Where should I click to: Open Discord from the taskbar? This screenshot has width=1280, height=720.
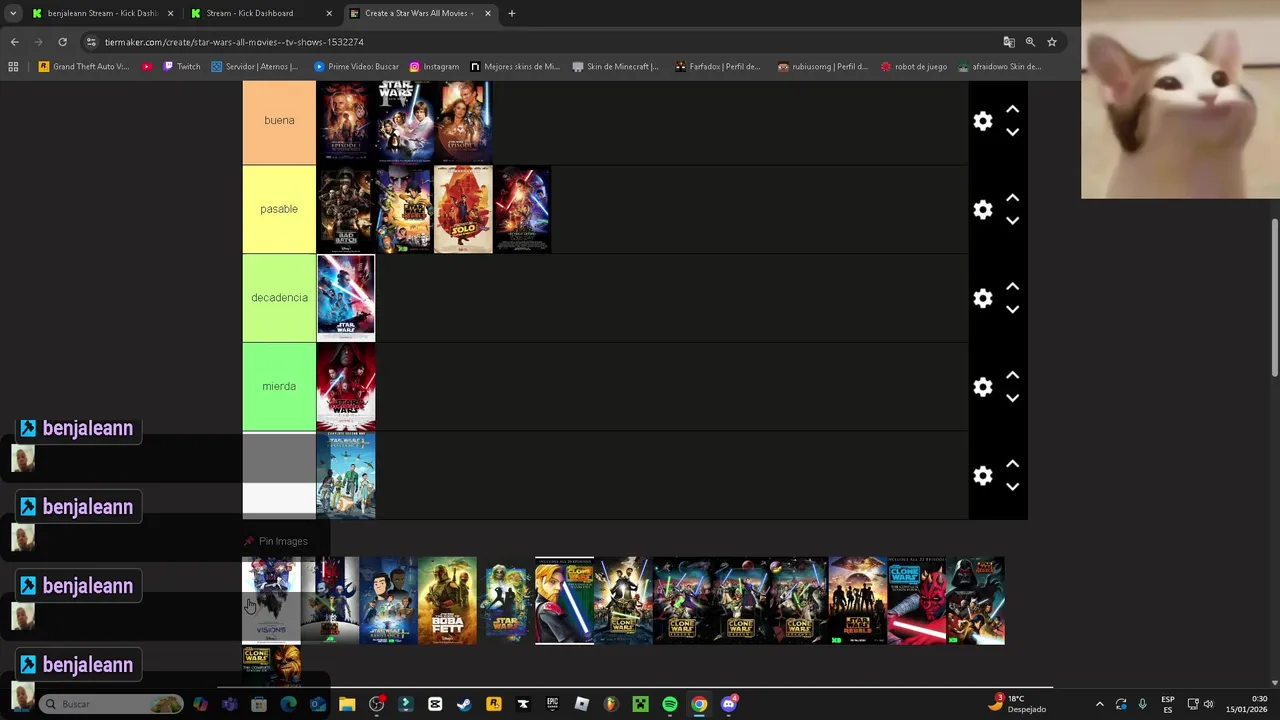[729, 704]
